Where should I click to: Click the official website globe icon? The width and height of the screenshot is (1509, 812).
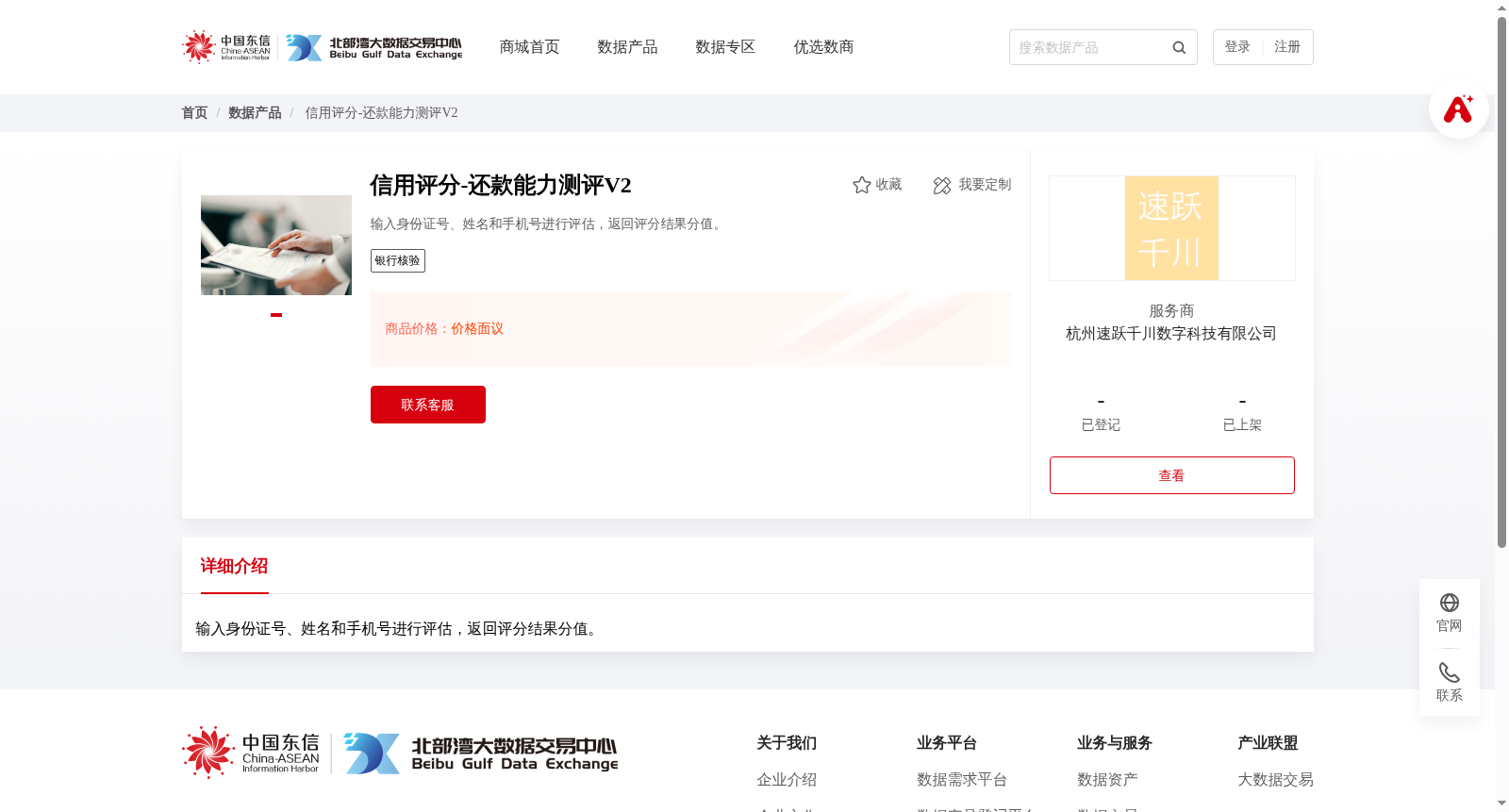pos(1450,603)
